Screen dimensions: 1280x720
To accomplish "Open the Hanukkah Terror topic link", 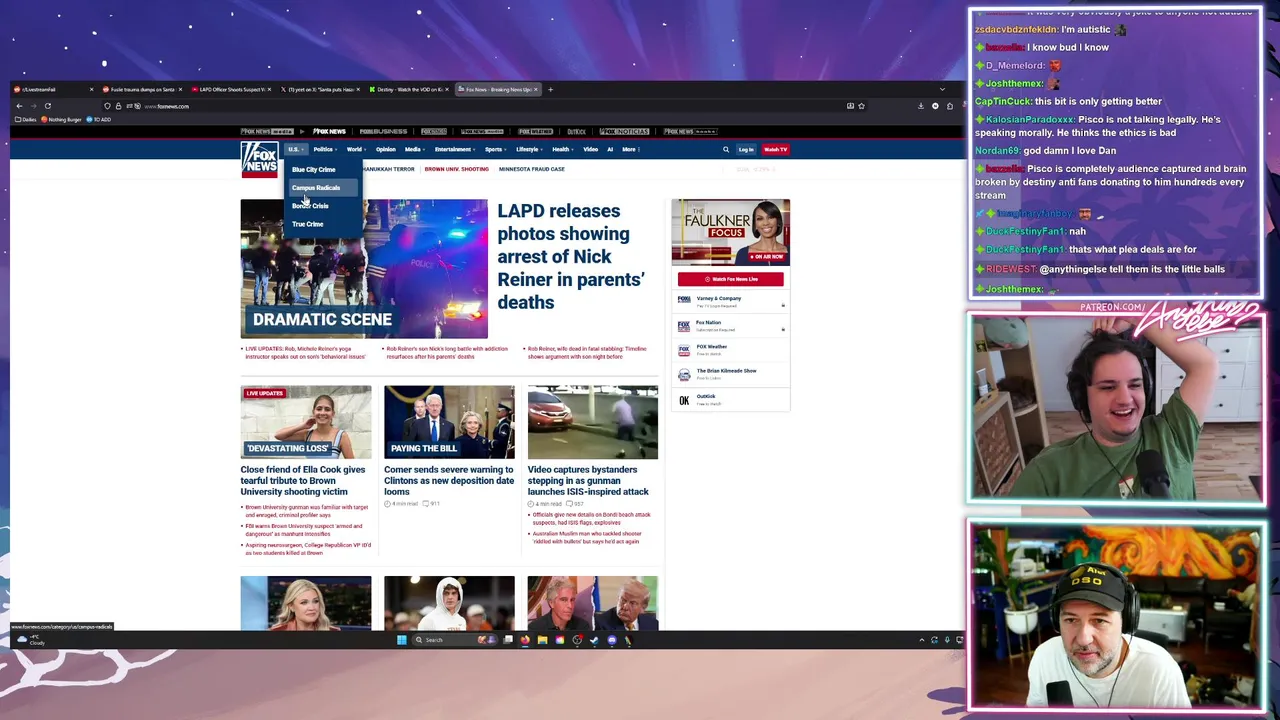I will 389,169.
